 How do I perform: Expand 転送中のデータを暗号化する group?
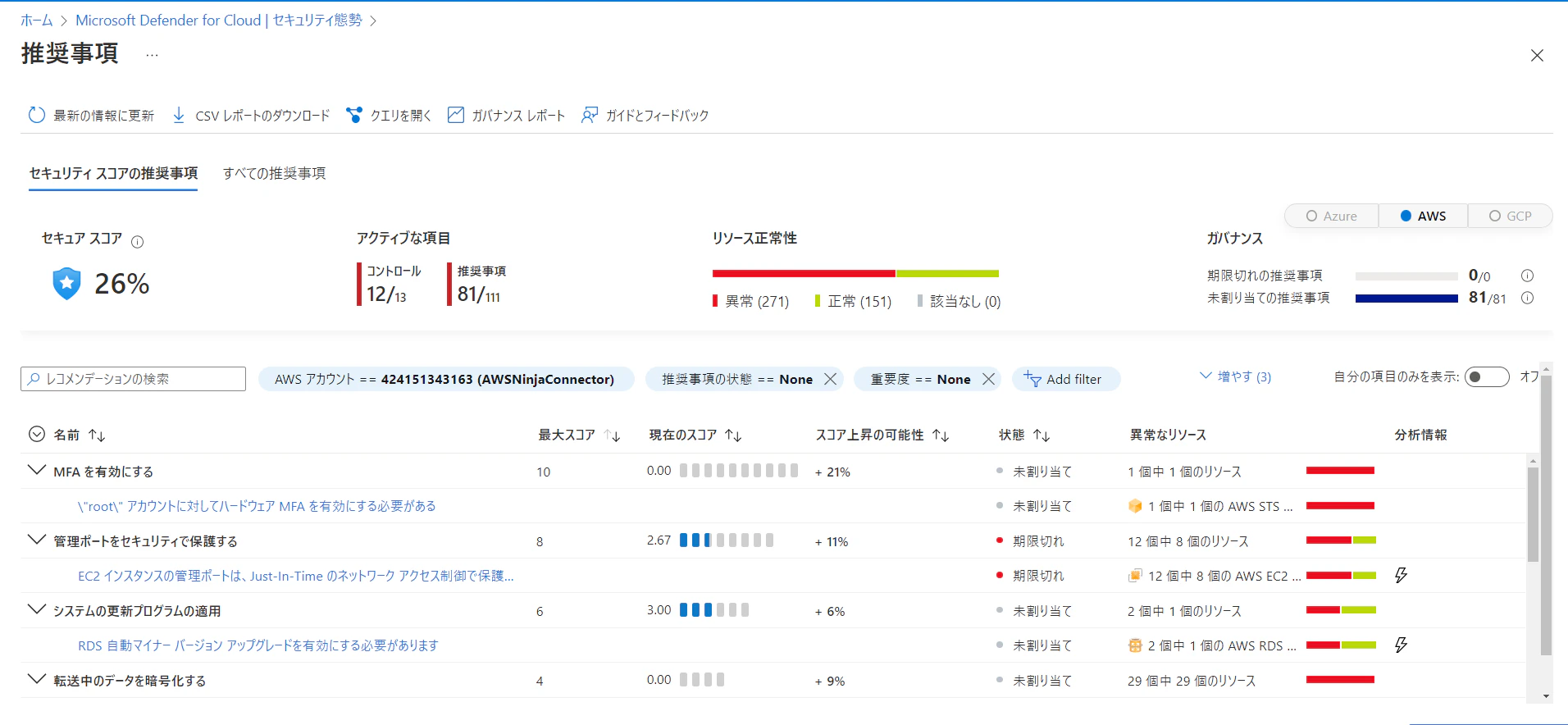coord(37,680)
